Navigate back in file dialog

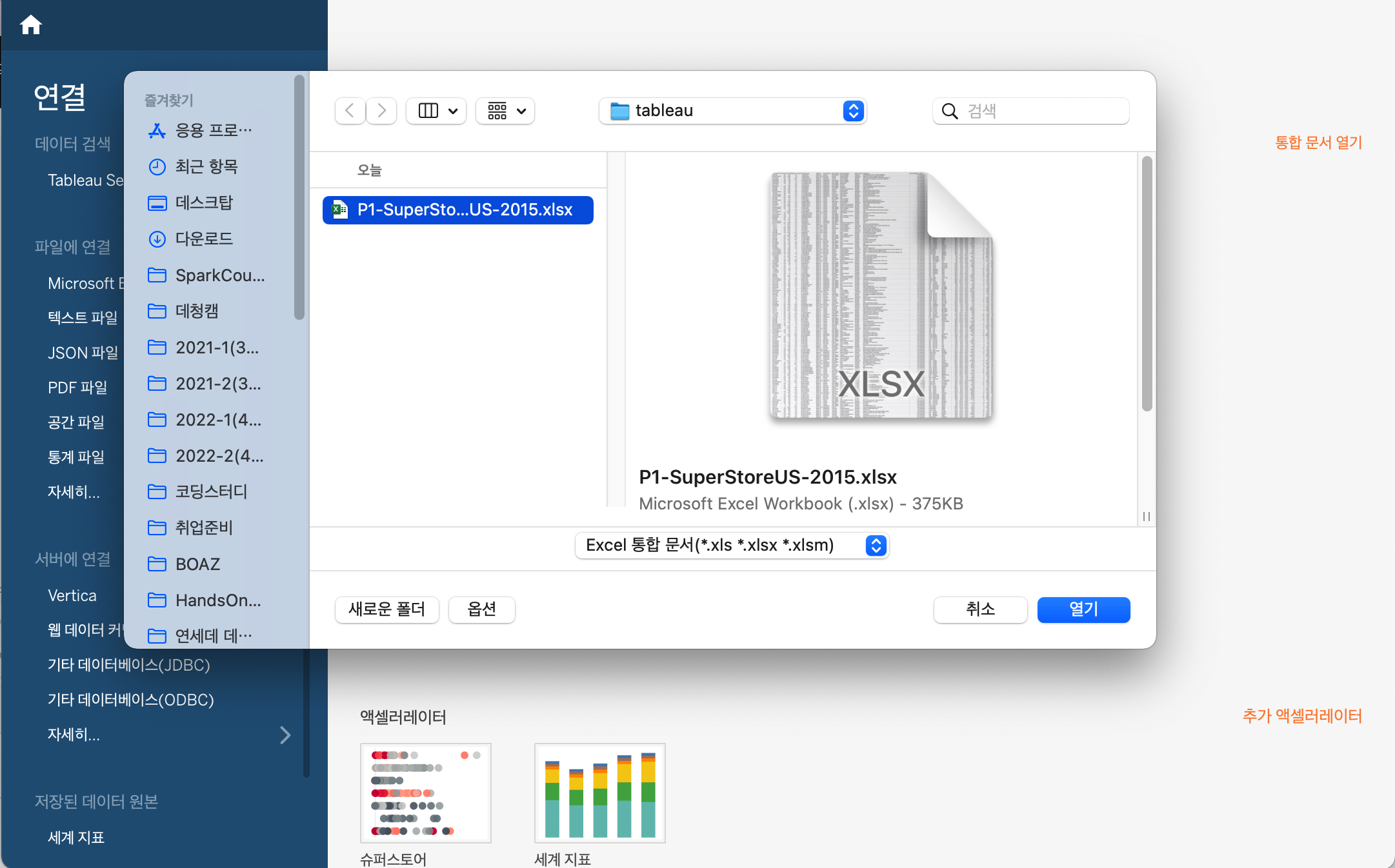(350, 111)
